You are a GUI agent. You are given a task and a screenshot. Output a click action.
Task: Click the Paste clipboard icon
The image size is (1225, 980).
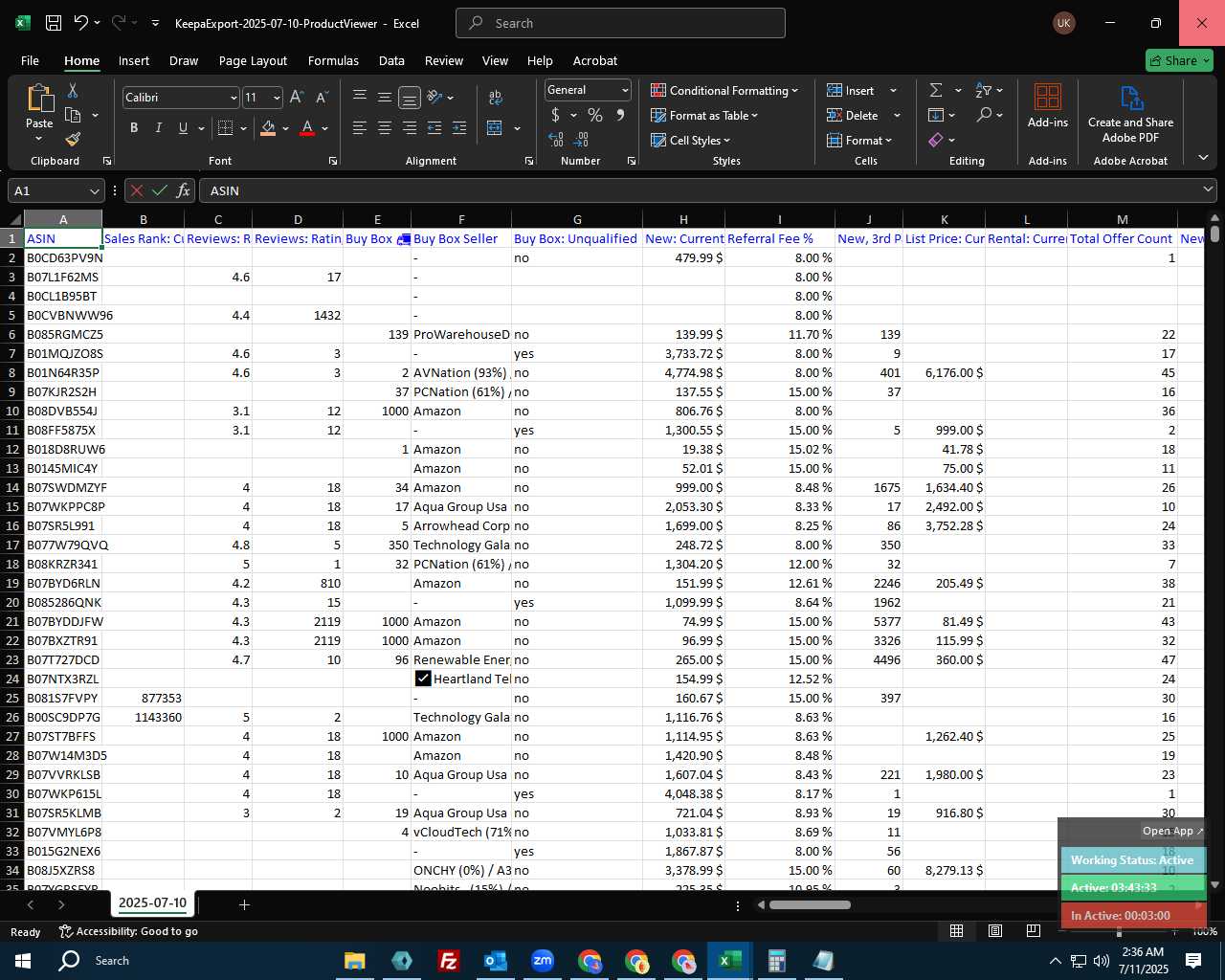point(39,99)
